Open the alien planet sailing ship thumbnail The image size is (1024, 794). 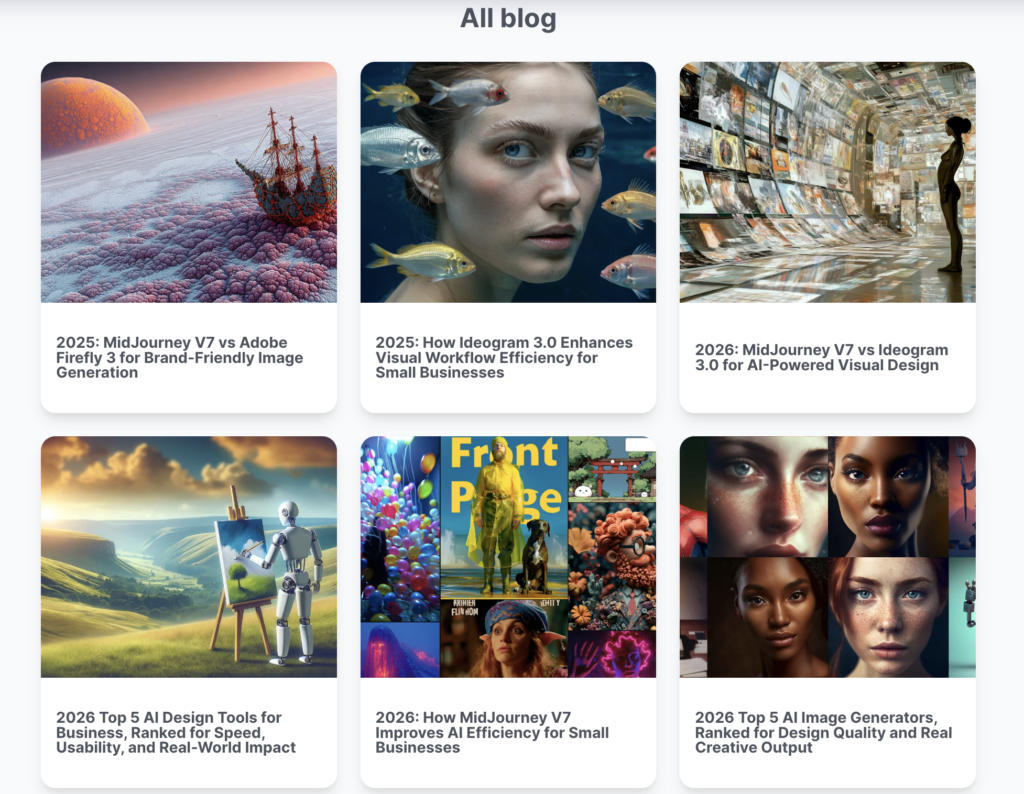(189, 182)
